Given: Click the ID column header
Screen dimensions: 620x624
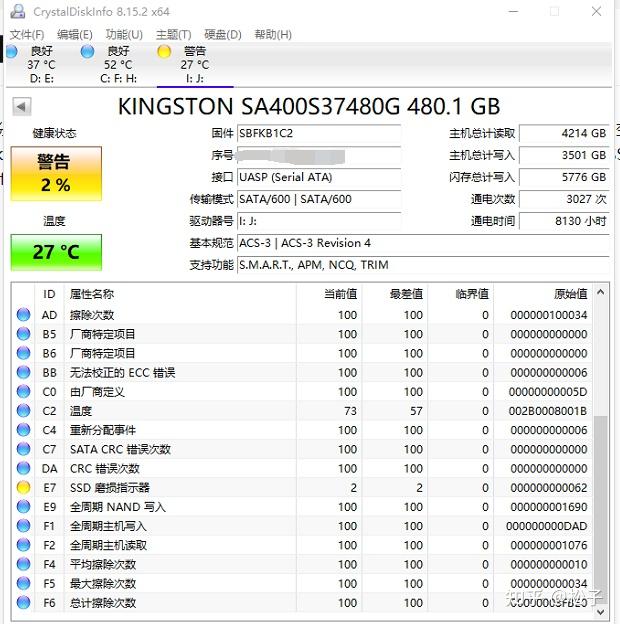Looking at the screenshot, I should pyautogui.click(x=49, y=294).
